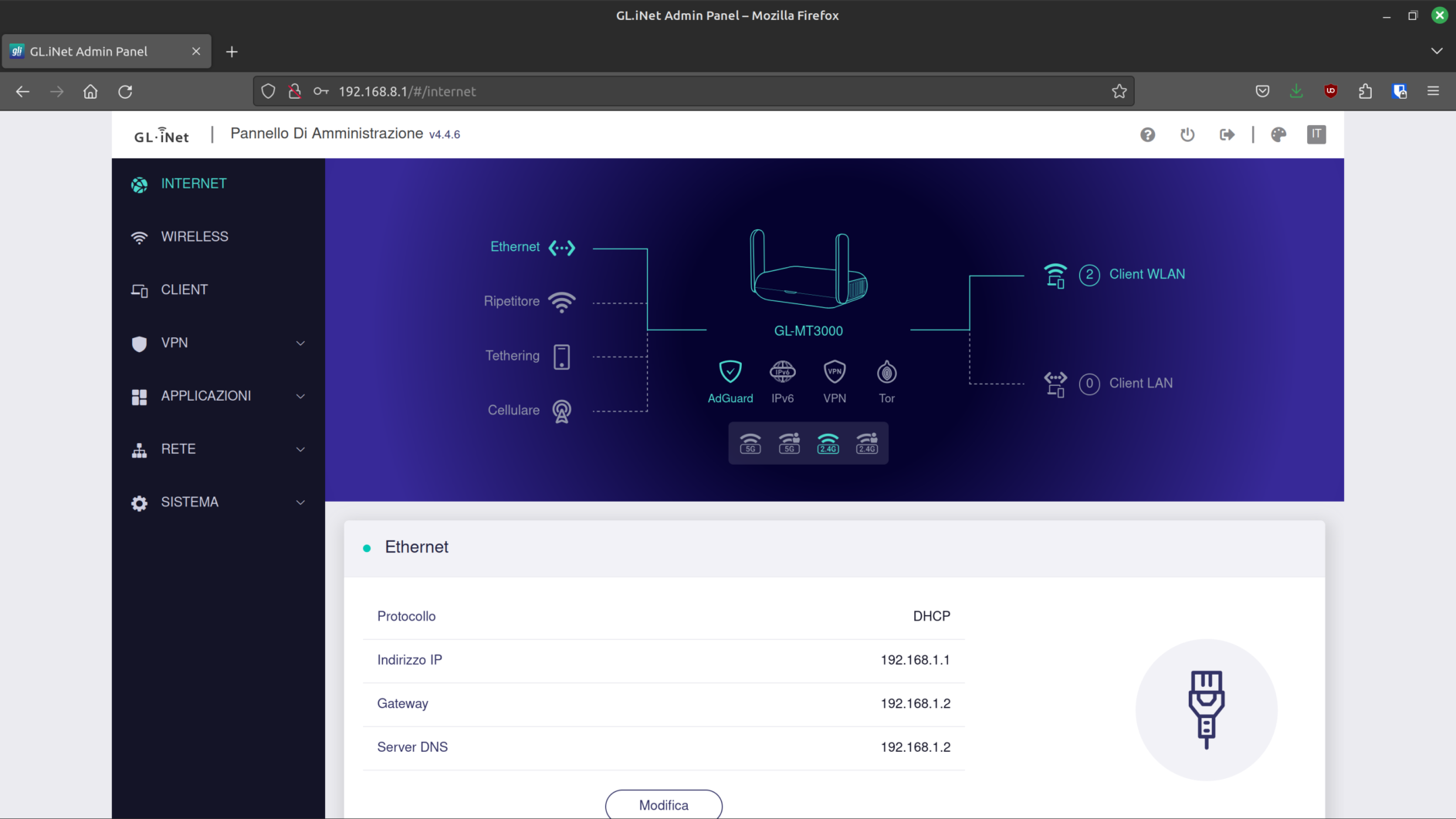The height and width of the screenshot is (819, 1456).
Task: Click the Client LAN link
Action: click(1141, 383)
